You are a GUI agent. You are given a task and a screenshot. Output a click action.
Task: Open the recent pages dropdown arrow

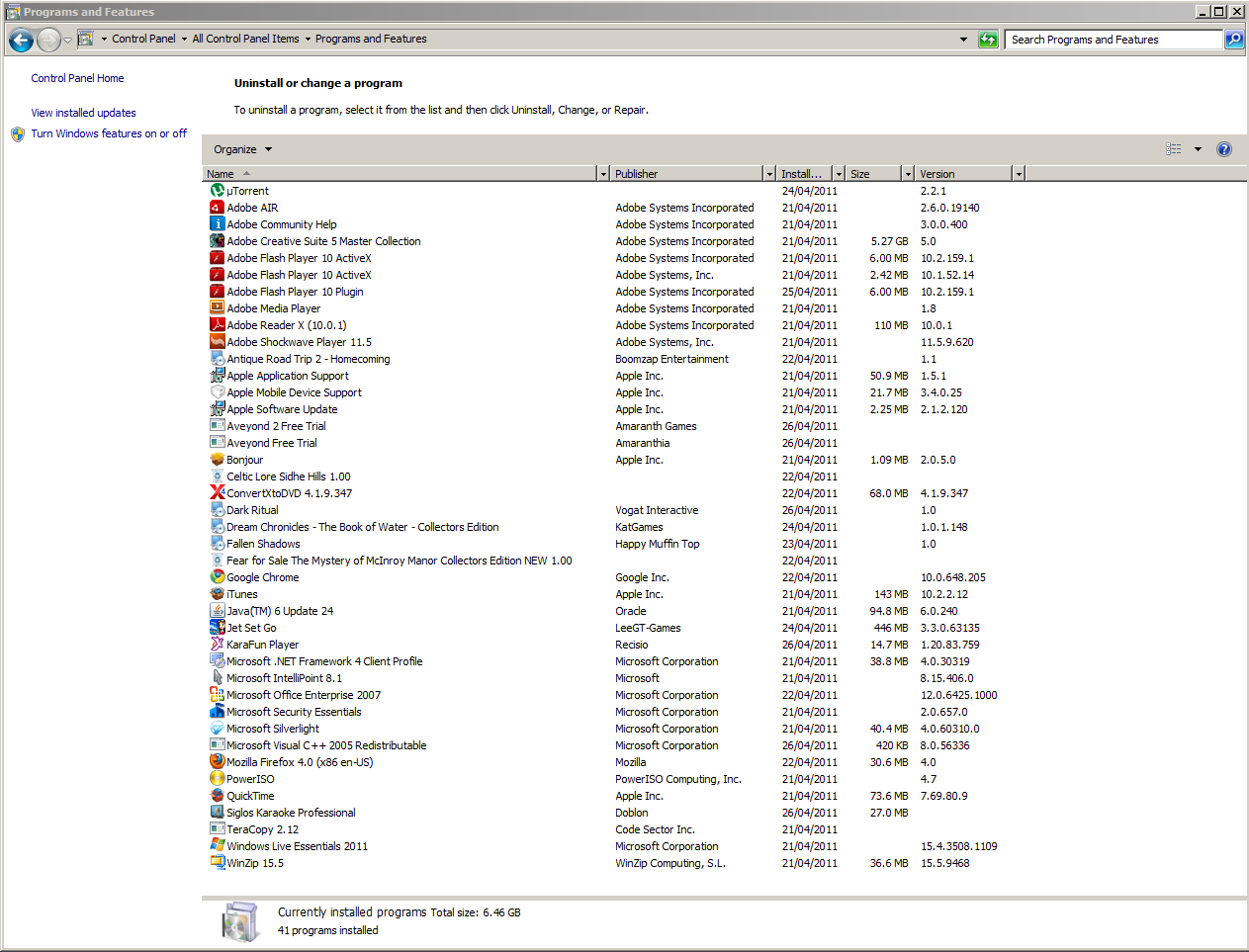click(x=67, y=40)
